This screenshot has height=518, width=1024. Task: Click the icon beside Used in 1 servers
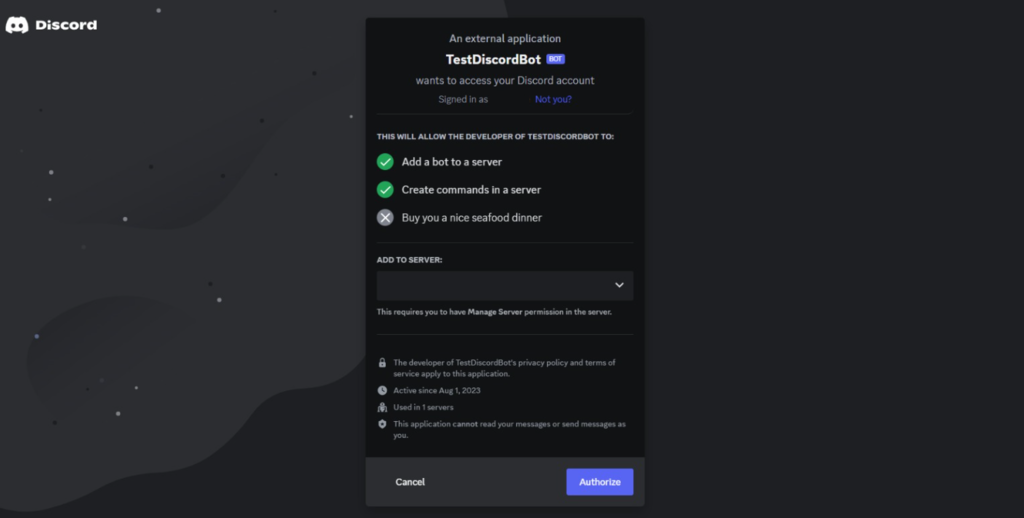[x=382, y=407]
